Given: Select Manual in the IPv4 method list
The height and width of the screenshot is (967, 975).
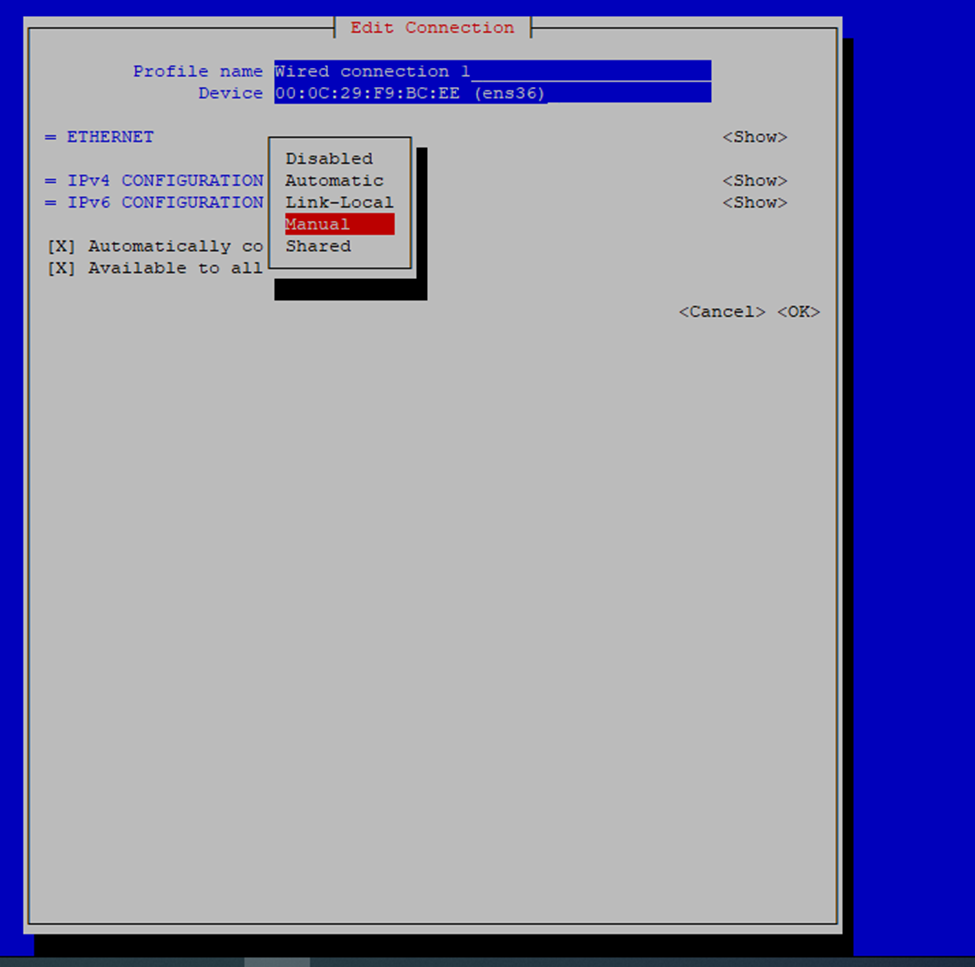Looking at the screenshot, I should (x=339, y=224).
